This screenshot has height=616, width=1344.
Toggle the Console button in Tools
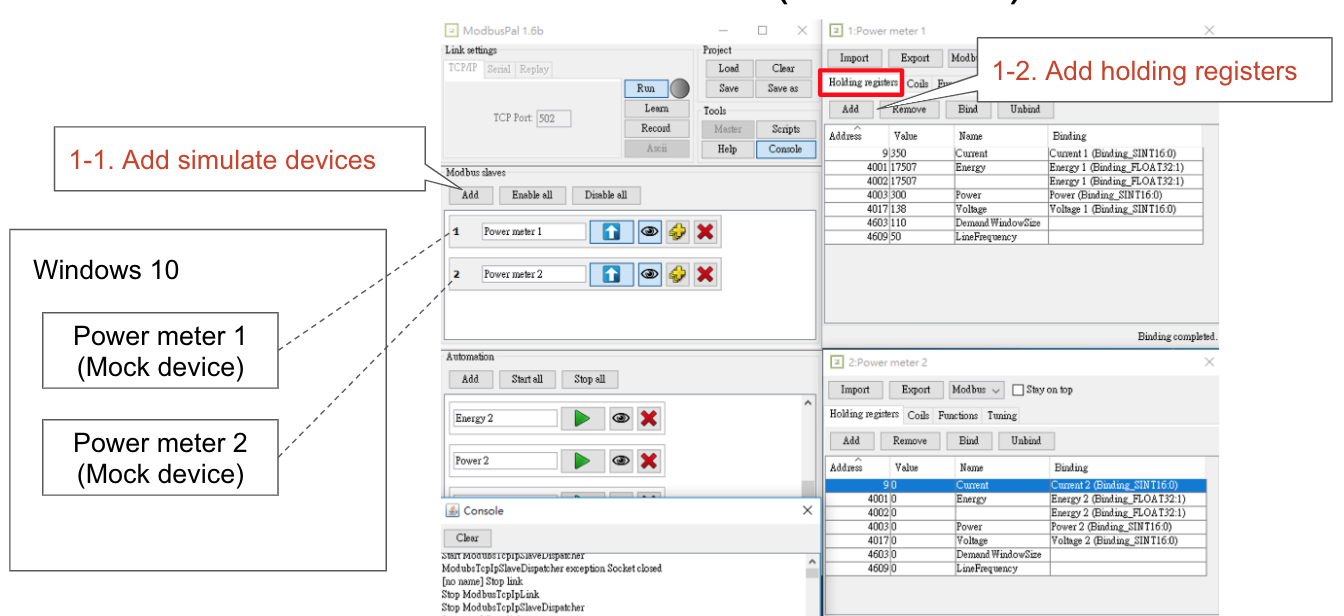(x=785, y=149)
